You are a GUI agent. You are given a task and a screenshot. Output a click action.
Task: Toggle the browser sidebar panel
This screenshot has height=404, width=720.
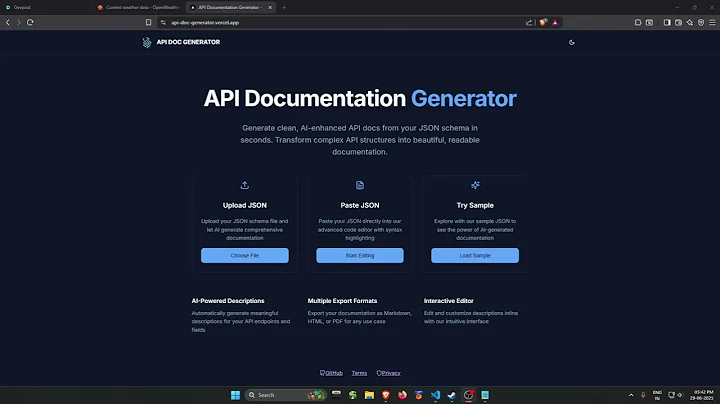[667, 22]
